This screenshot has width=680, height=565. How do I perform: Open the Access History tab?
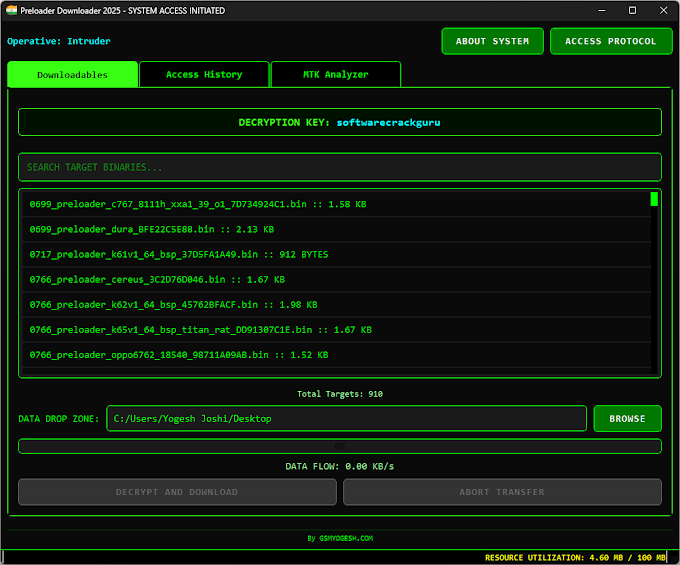pos(204,75)
